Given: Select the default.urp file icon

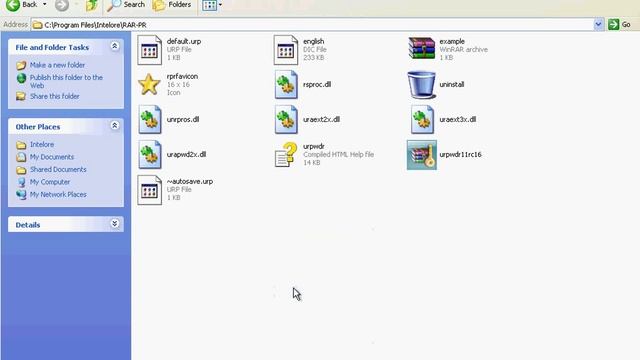Looking at the screenshot, I should [x=149, y=50].
